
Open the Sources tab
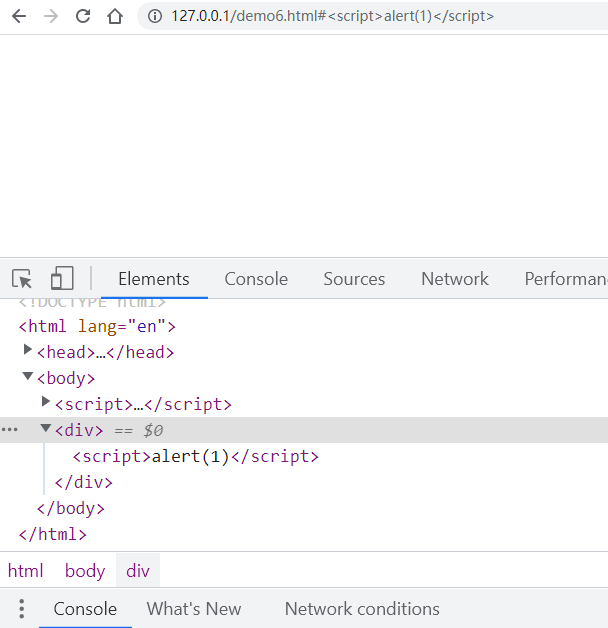click(354, 279)
